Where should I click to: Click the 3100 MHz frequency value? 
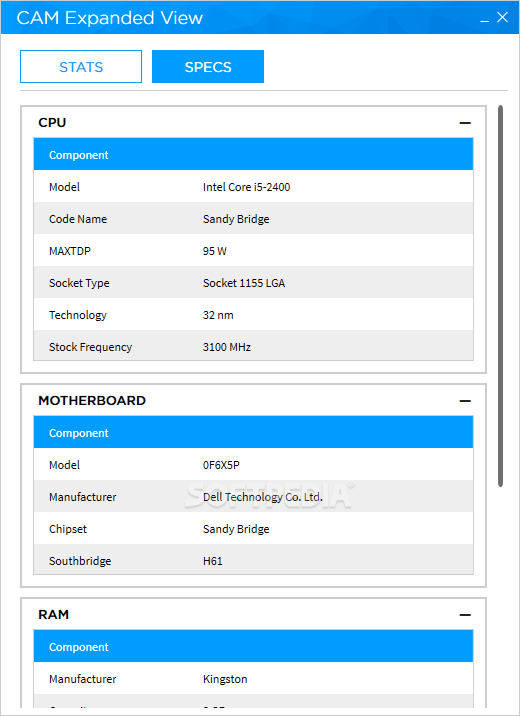pos(227,347)
